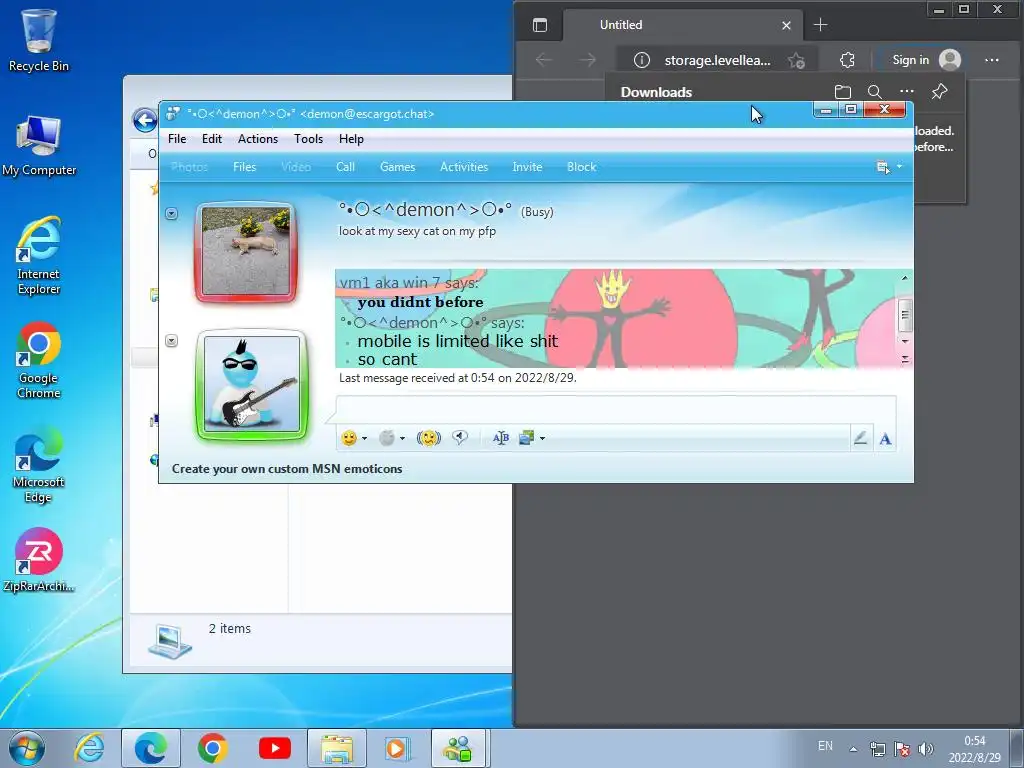Expand the show menu dropdown arrow
This screenshot has height=768, width=1024.
[899, 167]
